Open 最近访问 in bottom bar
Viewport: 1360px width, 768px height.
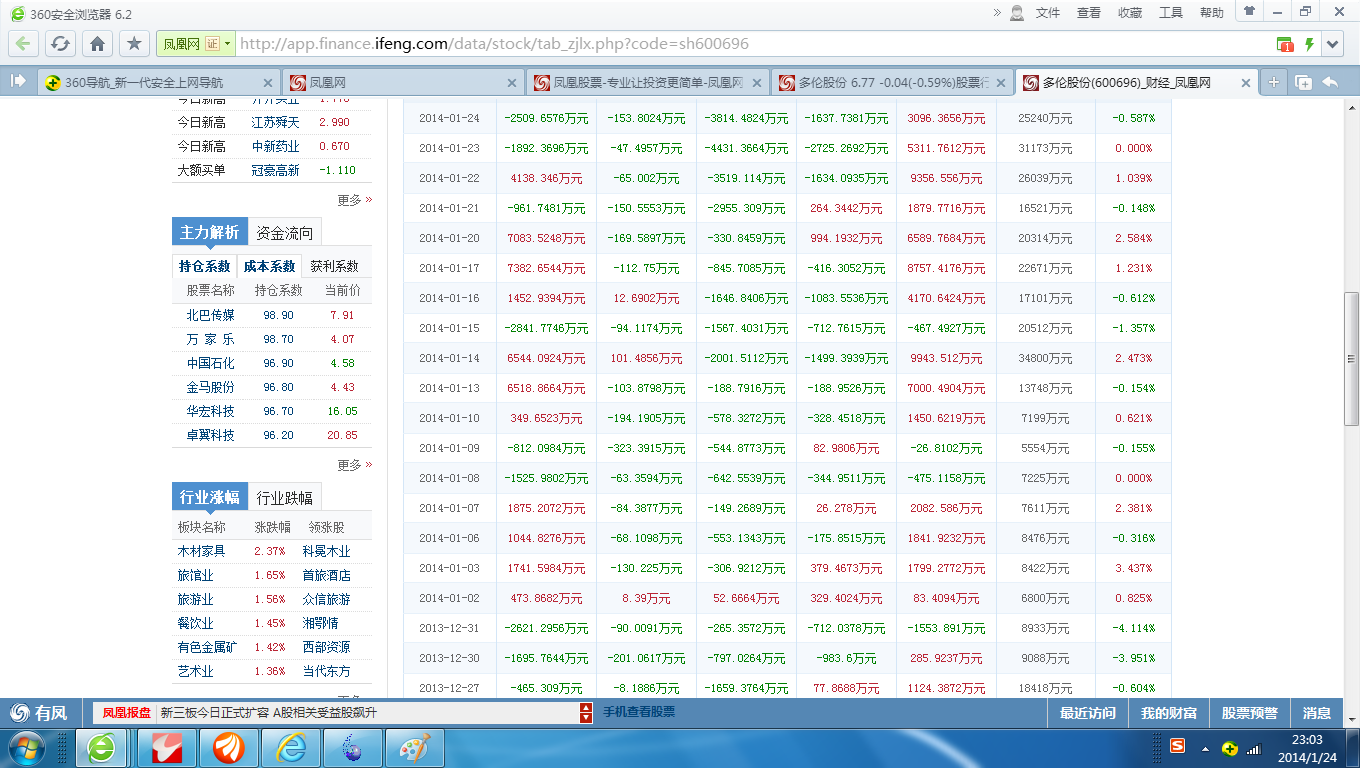1088,713
